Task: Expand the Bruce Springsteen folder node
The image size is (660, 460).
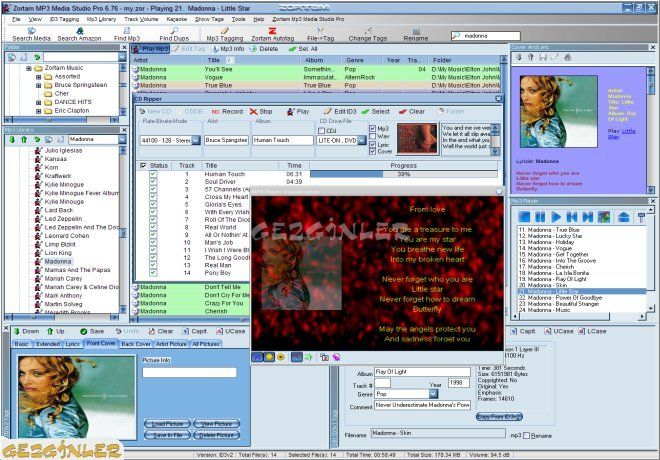Action: click(x=38, y=85)
